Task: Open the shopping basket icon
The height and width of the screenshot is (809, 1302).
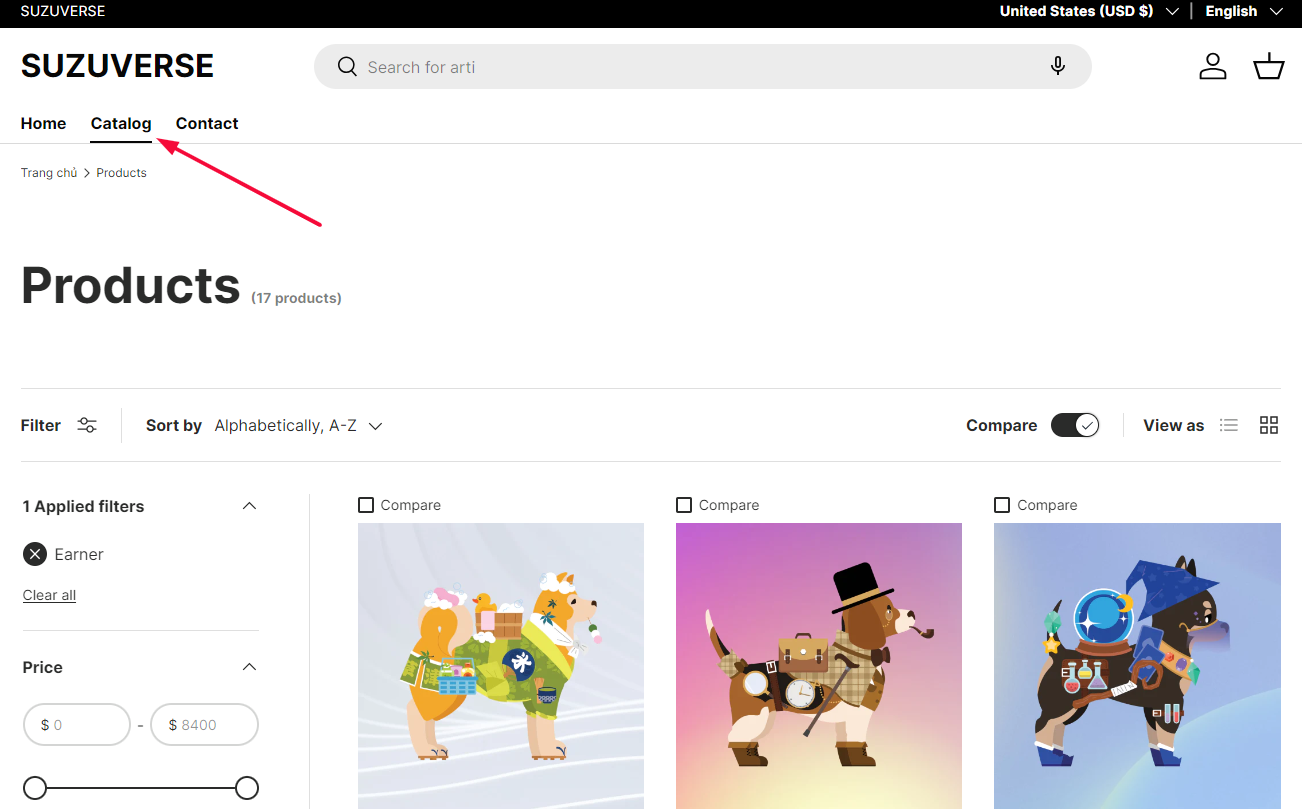Action: pos(1269,67)
